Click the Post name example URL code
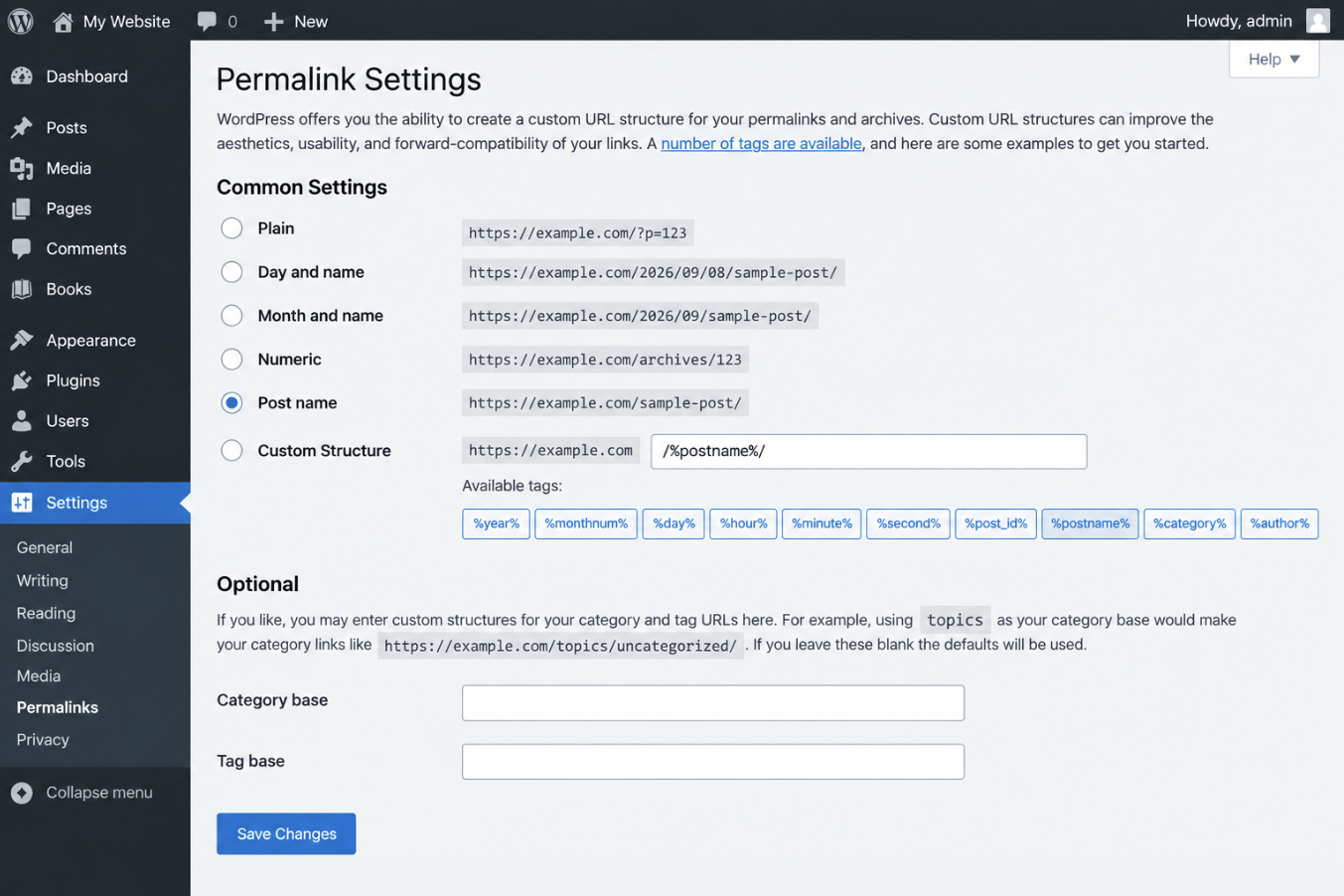1344x896 pixels. [605, 403]
